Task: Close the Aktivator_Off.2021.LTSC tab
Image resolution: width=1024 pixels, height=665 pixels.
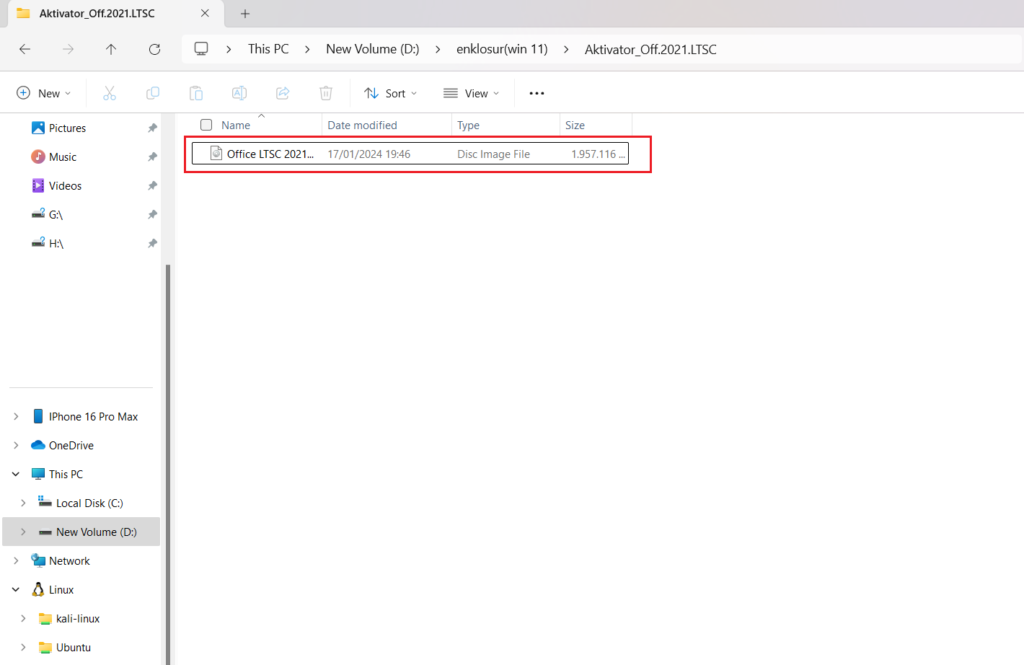Action: tap(205, 13)
